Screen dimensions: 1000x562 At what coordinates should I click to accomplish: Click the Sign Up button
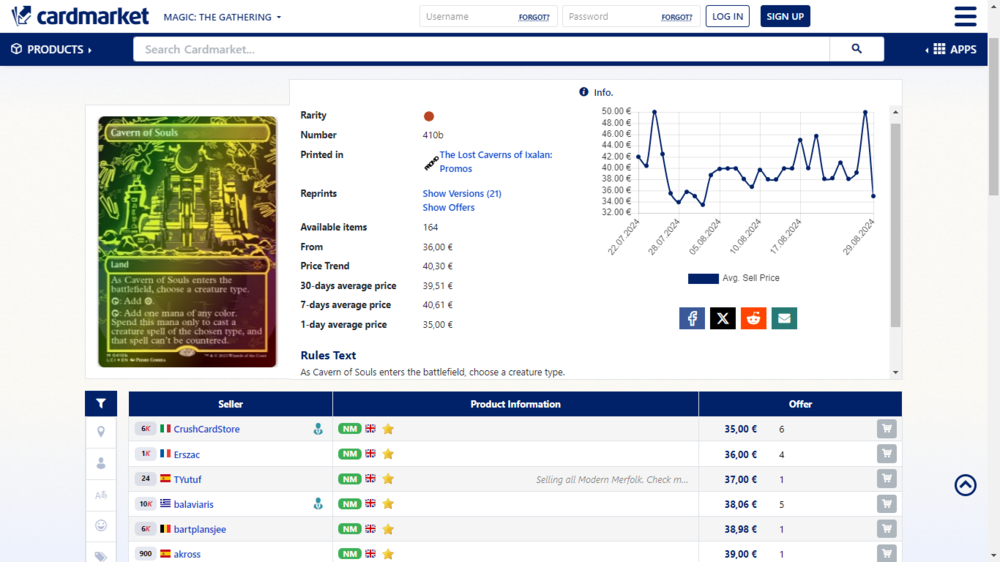pos(785,16)
